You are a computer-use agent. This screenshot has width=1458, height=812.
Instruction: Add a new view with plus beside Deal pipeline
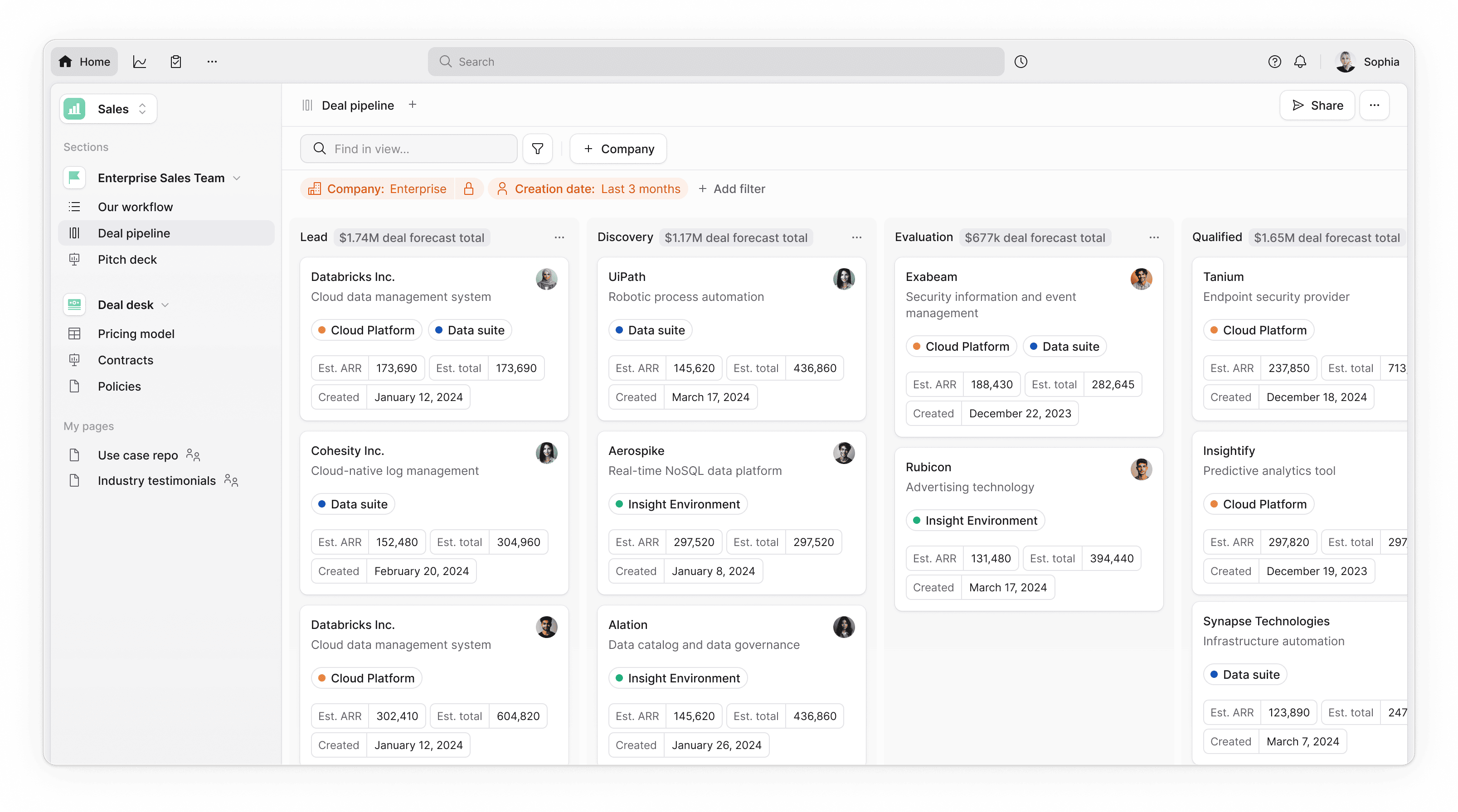413,105
